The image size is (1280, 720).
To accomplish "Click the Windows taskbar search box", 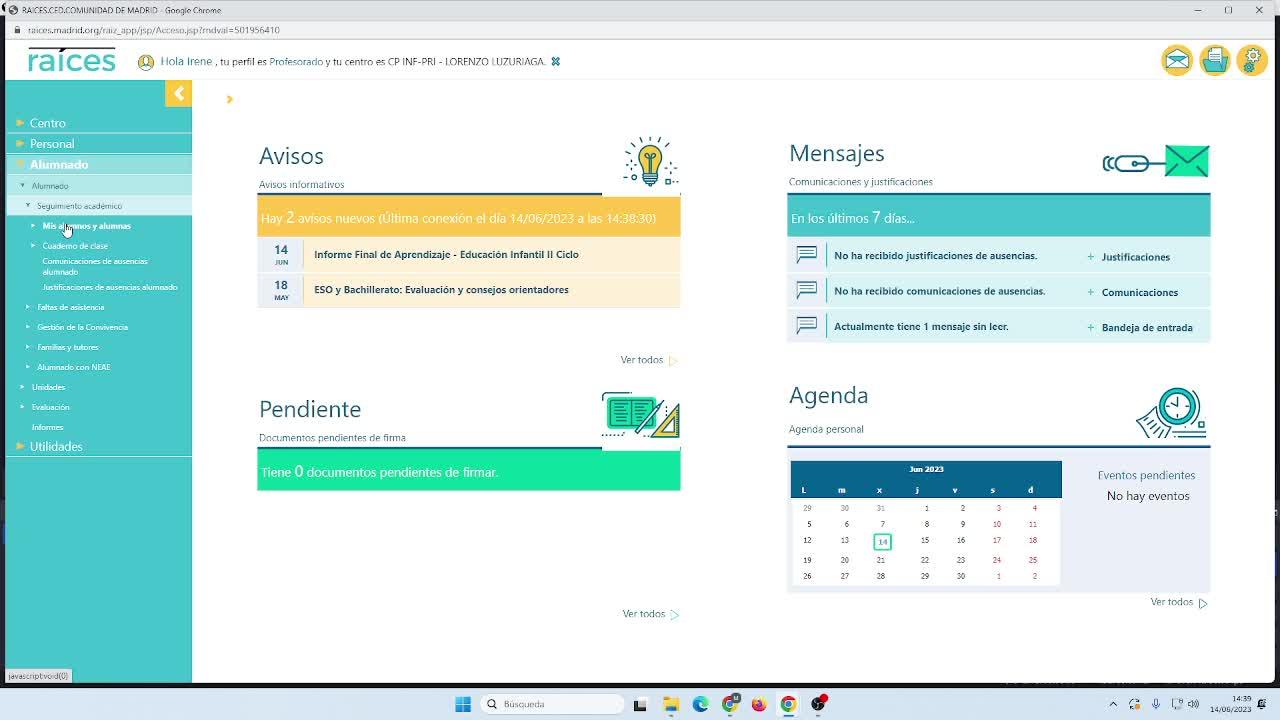I will tap(552, 704).
